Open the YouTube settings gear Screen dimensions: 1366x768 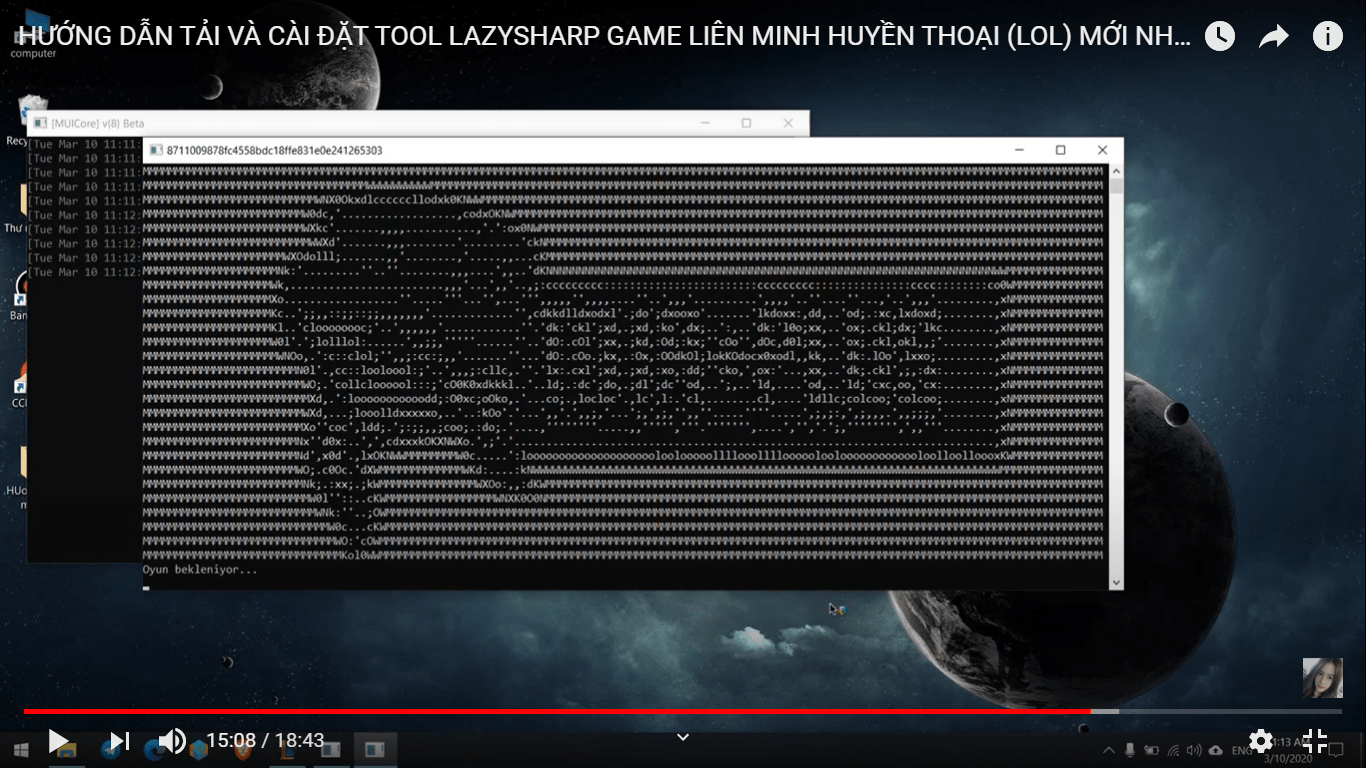1261,741
